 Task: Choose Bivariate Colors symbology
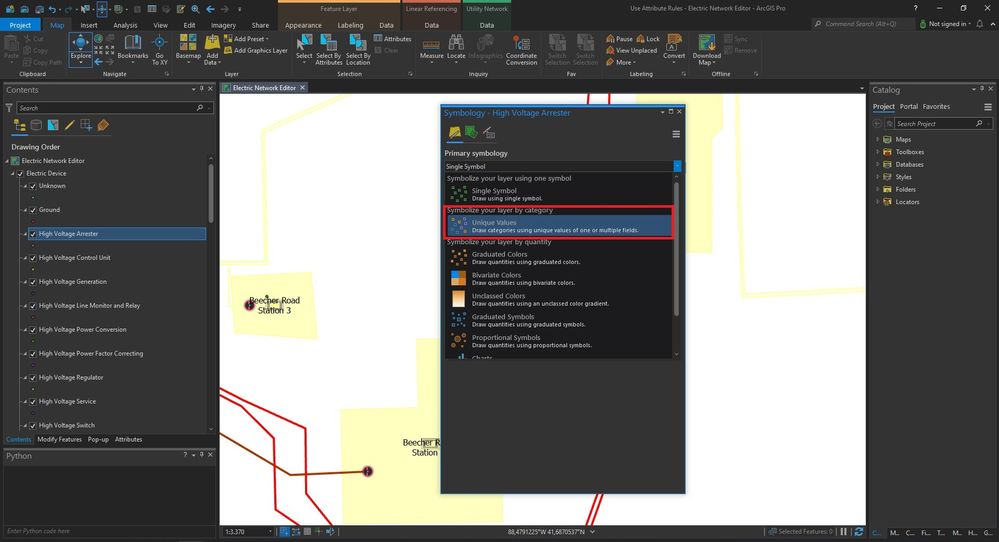click(x=559, y=278)
